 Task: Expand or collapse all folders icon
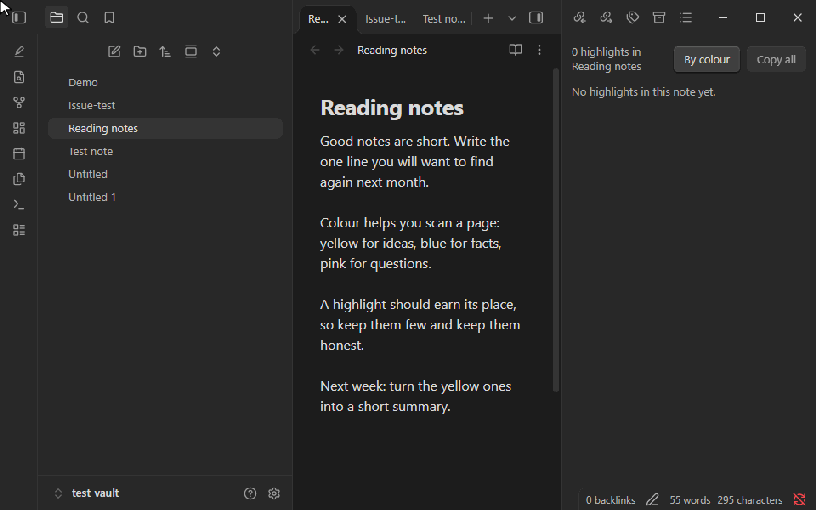click(216, 52)
